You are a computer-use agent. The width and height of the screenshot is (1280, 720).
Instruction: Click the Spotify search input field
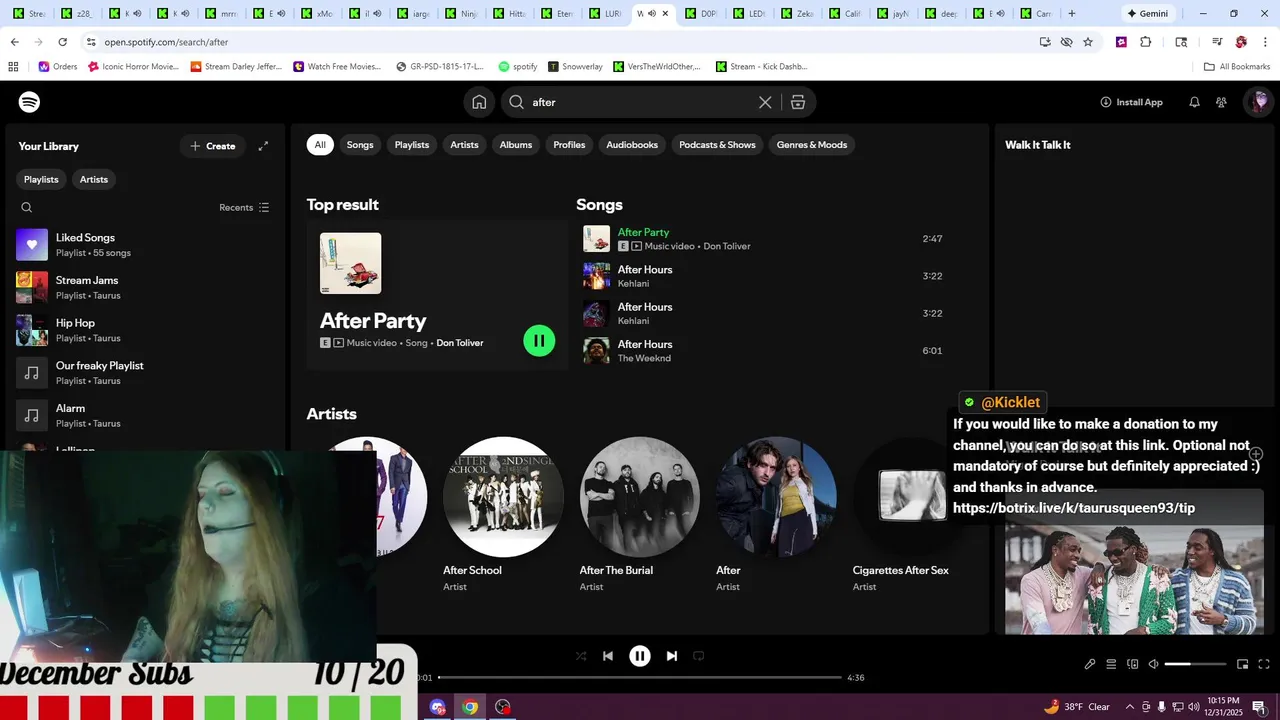point(640,102)
